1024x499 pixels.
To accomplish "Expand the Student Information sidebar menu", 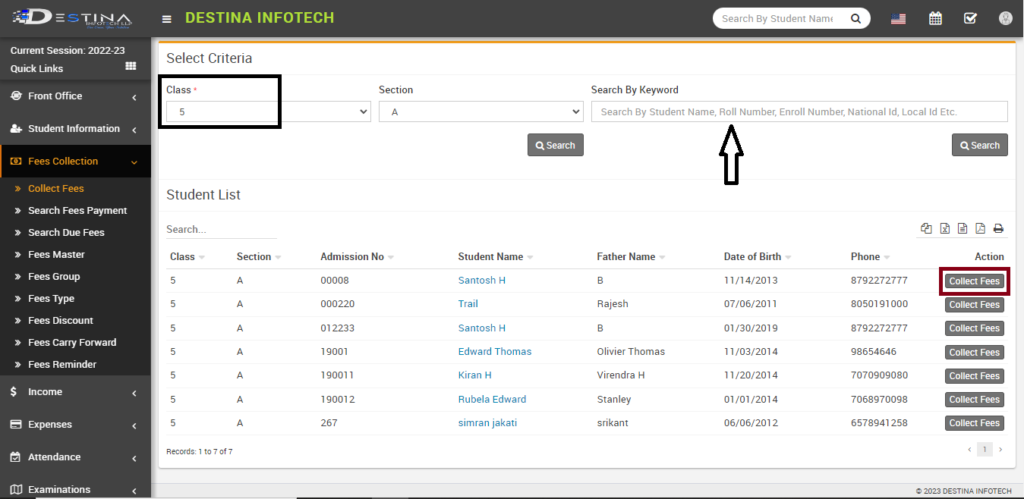I will 75,129.
